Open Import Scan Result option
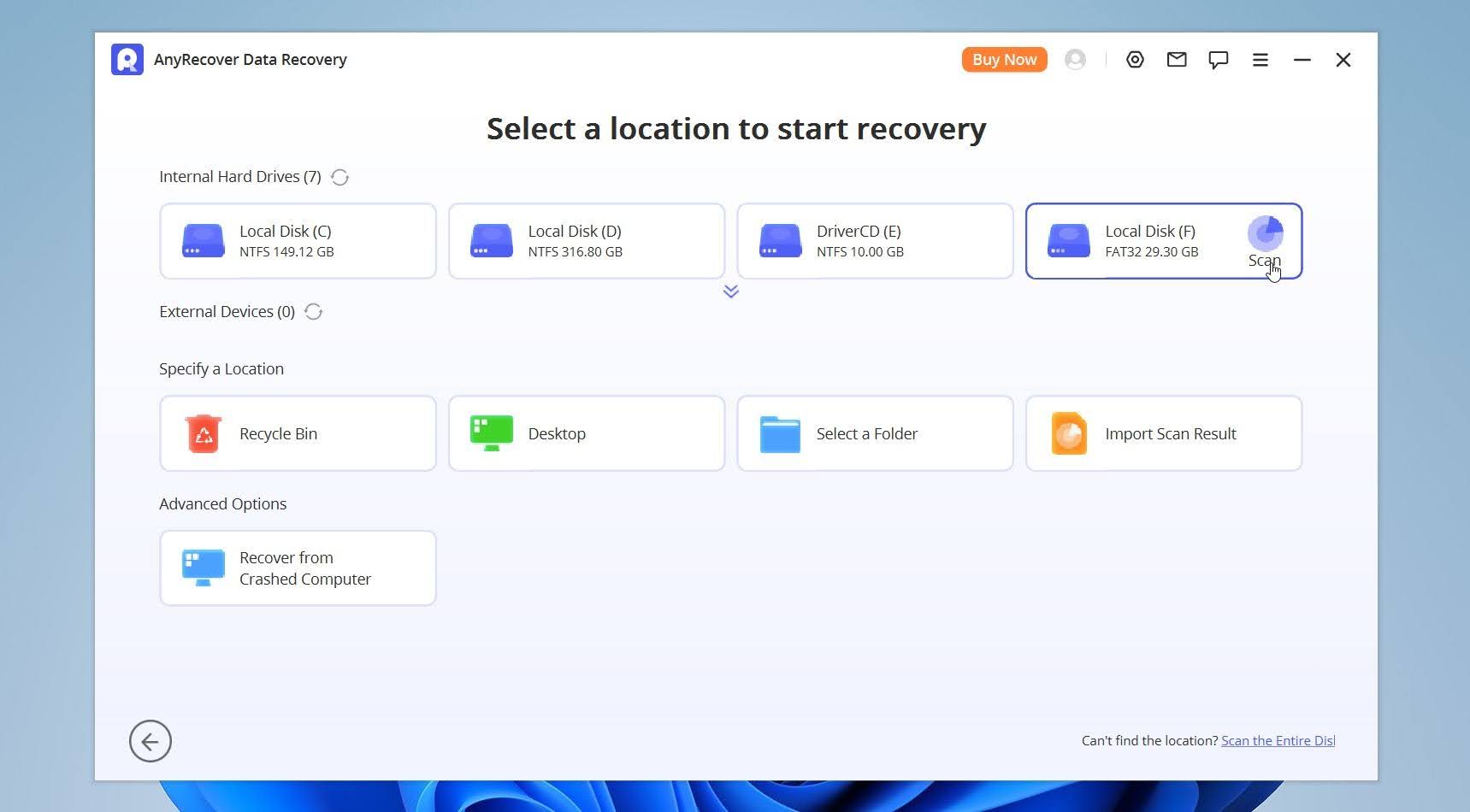Screen dimensions: 1470x812 (1164, 433)
